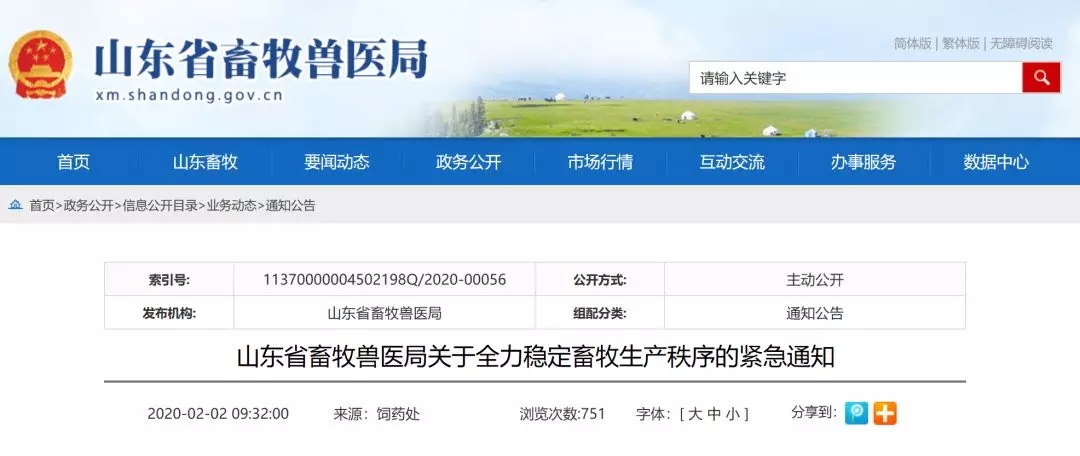Click the national emblem logo
Image resolution: width=1080 pixels, height=456 pixels.
point(41,65)
